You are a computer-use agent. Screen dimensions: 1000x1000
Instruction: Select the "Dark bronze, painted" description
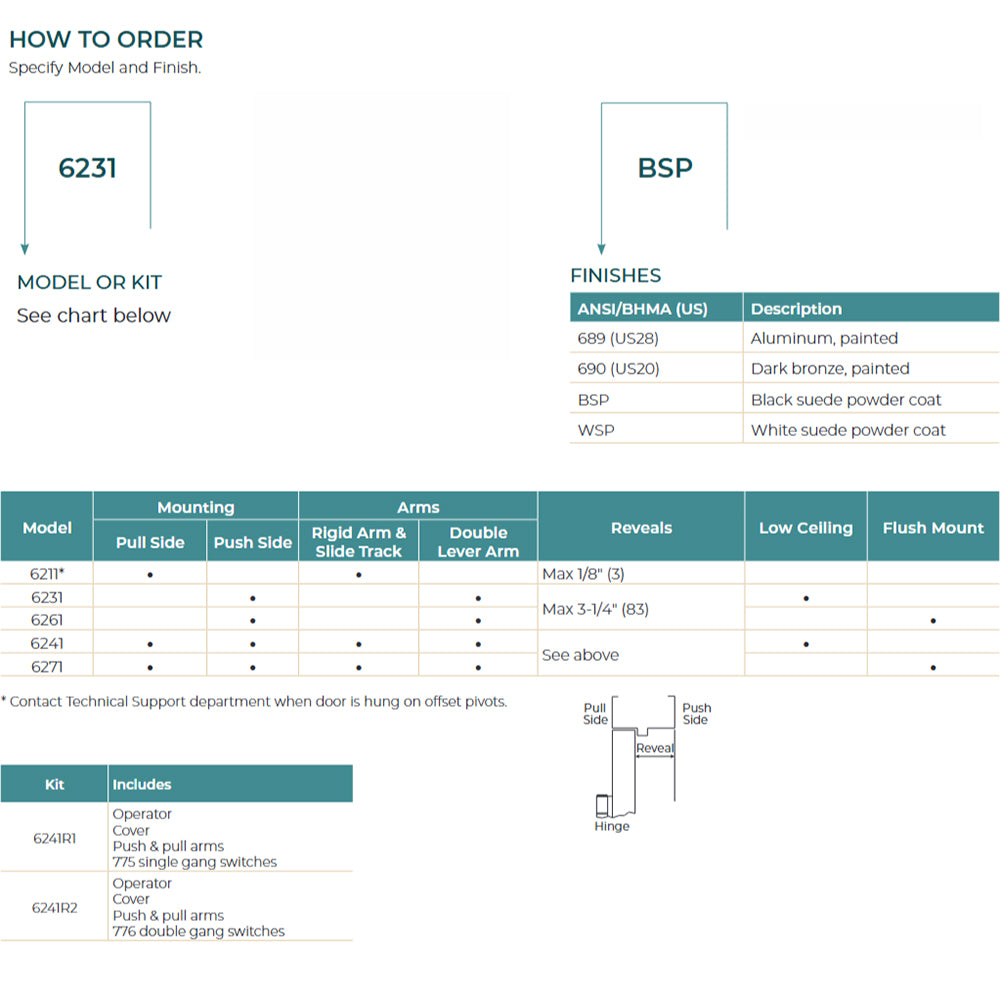(x=830, y=369)
